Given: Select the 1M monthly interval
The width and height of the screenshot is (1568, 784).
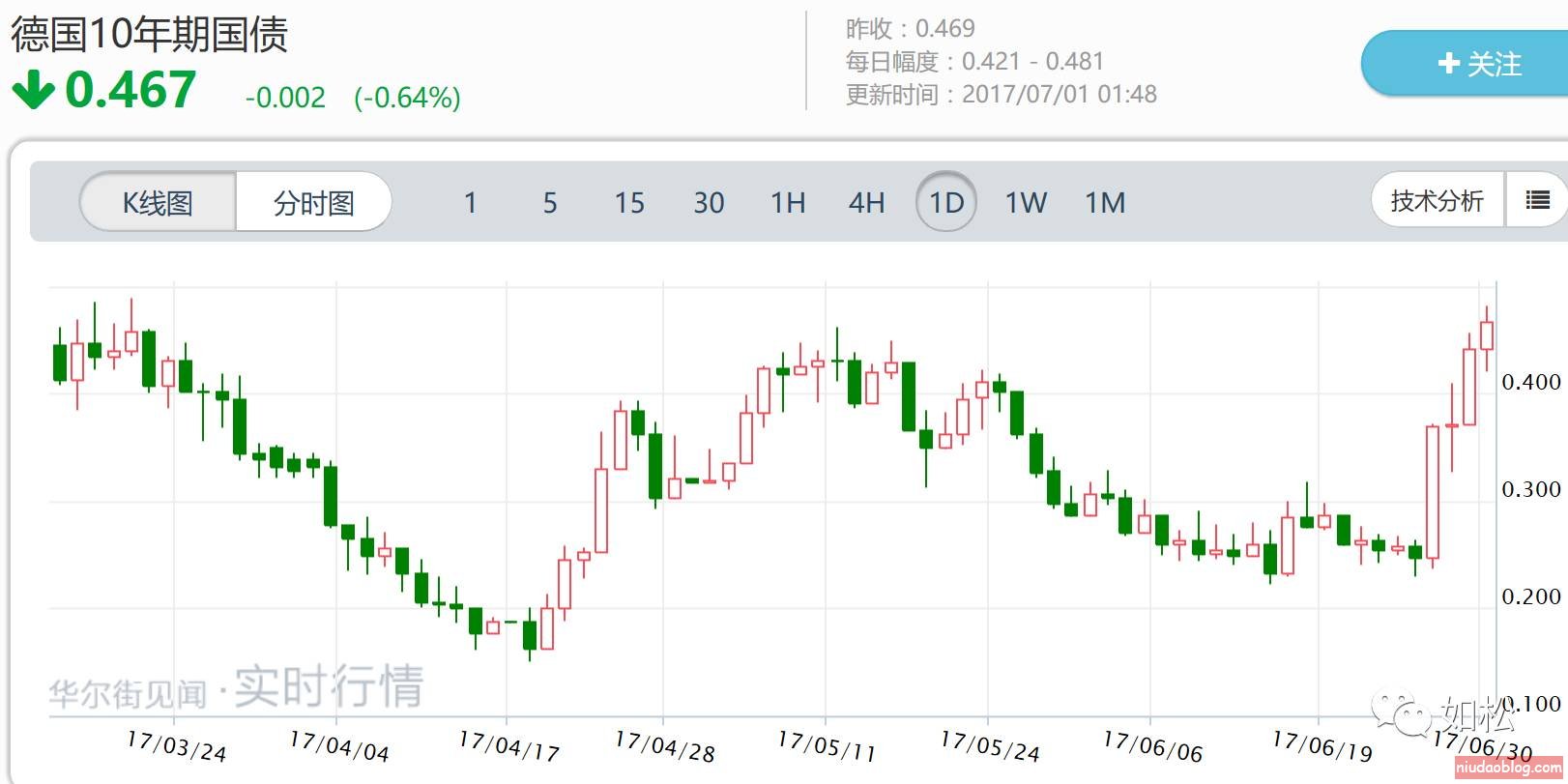Looking at the screenshot, I should pos(1105,203).
